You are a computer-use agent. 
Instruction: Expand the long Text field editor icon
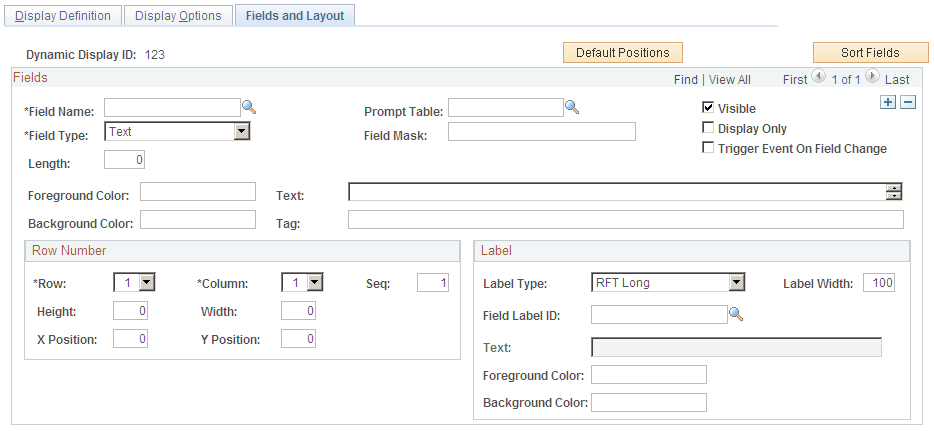pos(894,192)
